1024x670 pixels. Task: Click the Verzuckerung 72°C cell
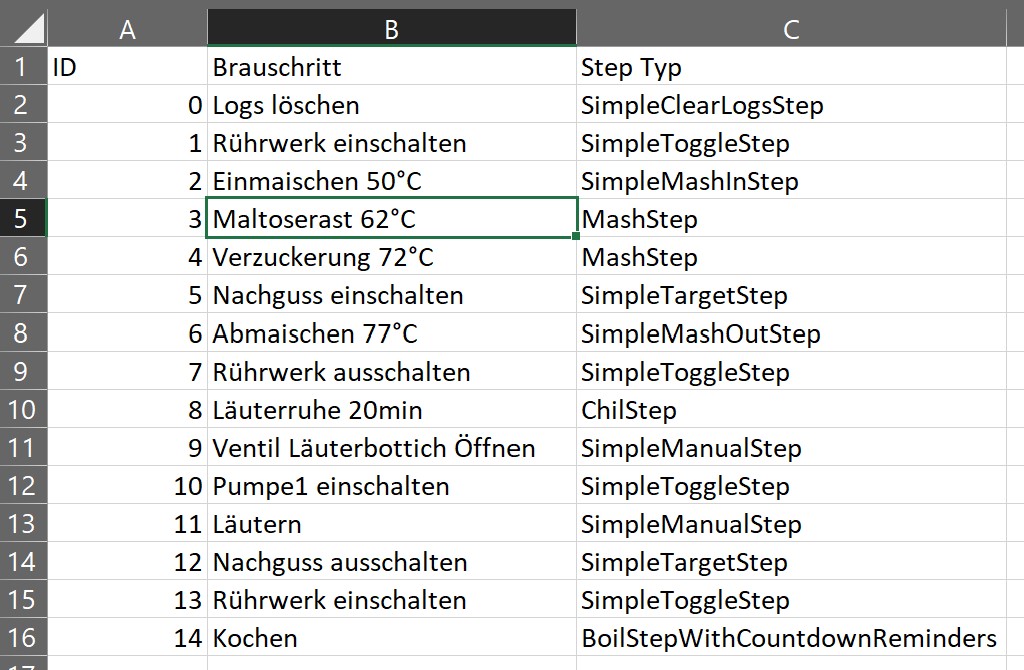(391, 257)
